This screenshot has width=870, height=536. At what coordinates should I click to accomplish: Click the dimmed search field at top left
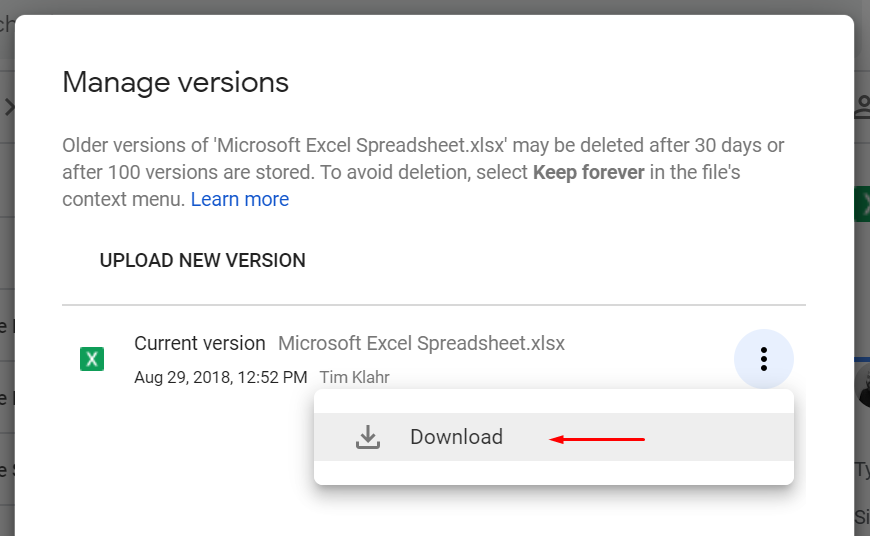coord(6,24)
